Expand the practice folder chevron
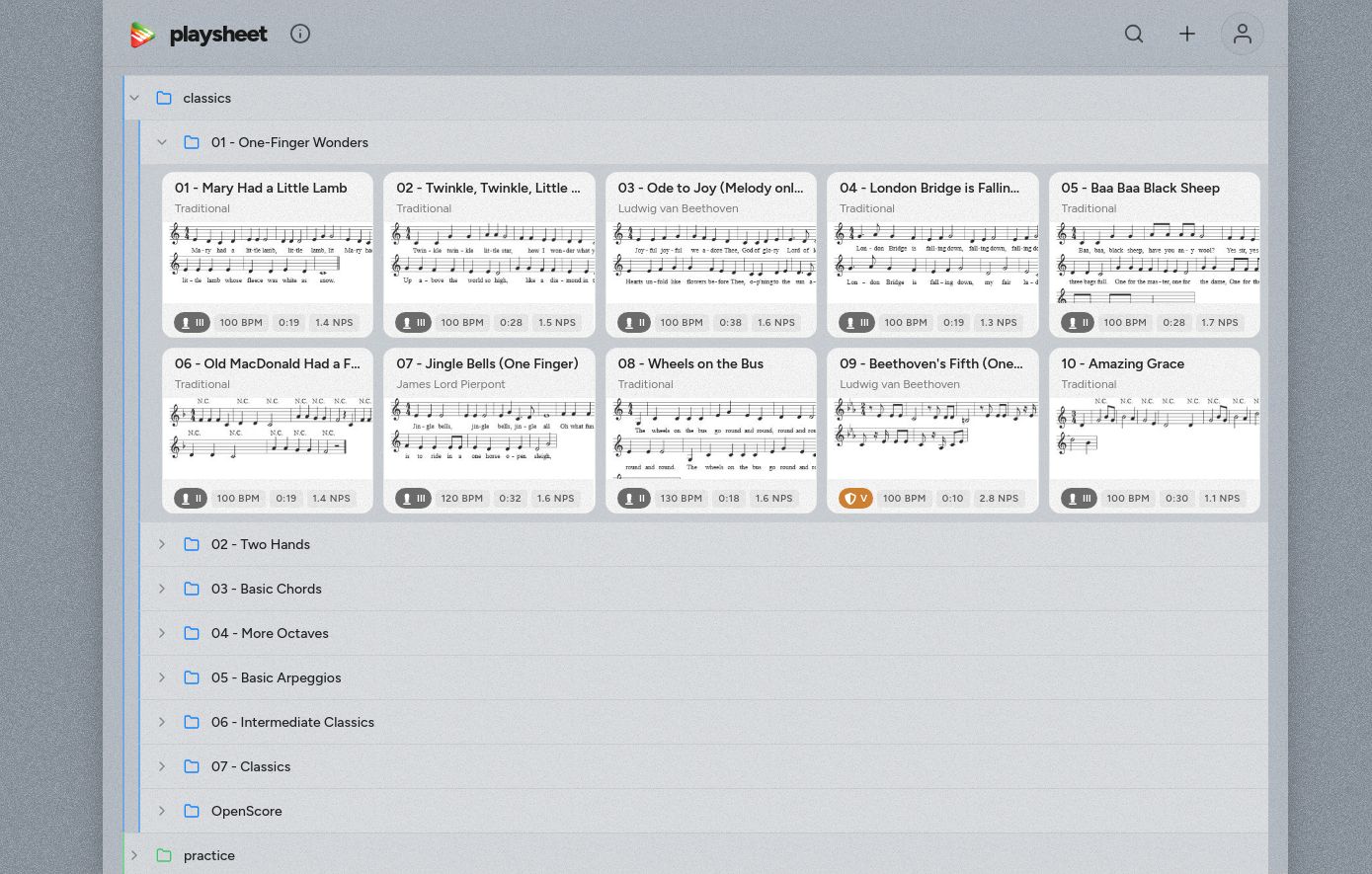Image resolution: width=1372 pixels, height=874 pixels. click(x=134, y=855)
